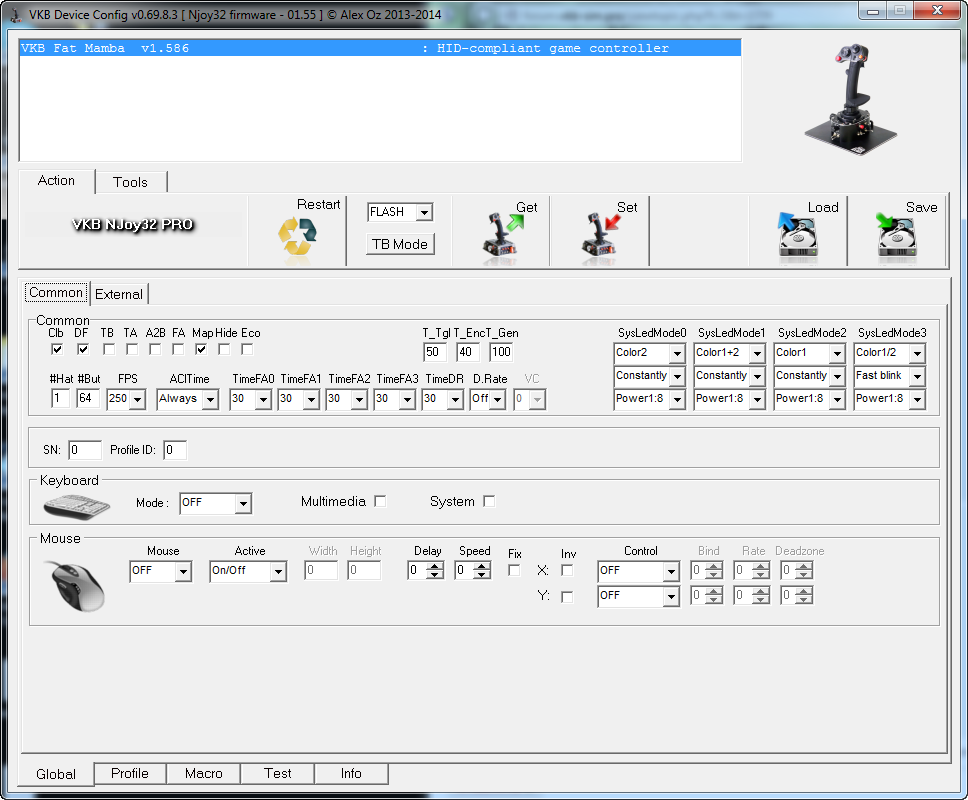Open the Macro bottom tab

pos(203,773)
